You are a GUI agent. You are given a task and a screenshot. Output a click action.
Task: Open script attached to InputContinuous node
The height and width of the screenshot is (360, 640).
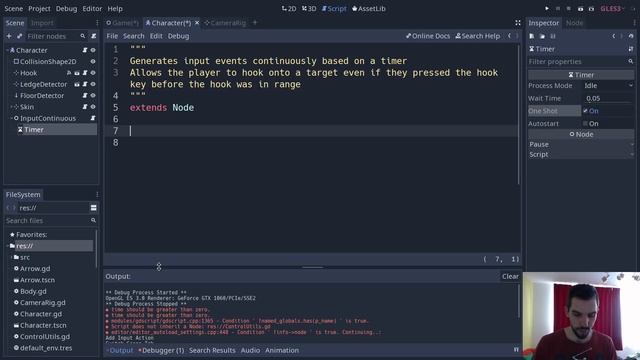(93, 118)
